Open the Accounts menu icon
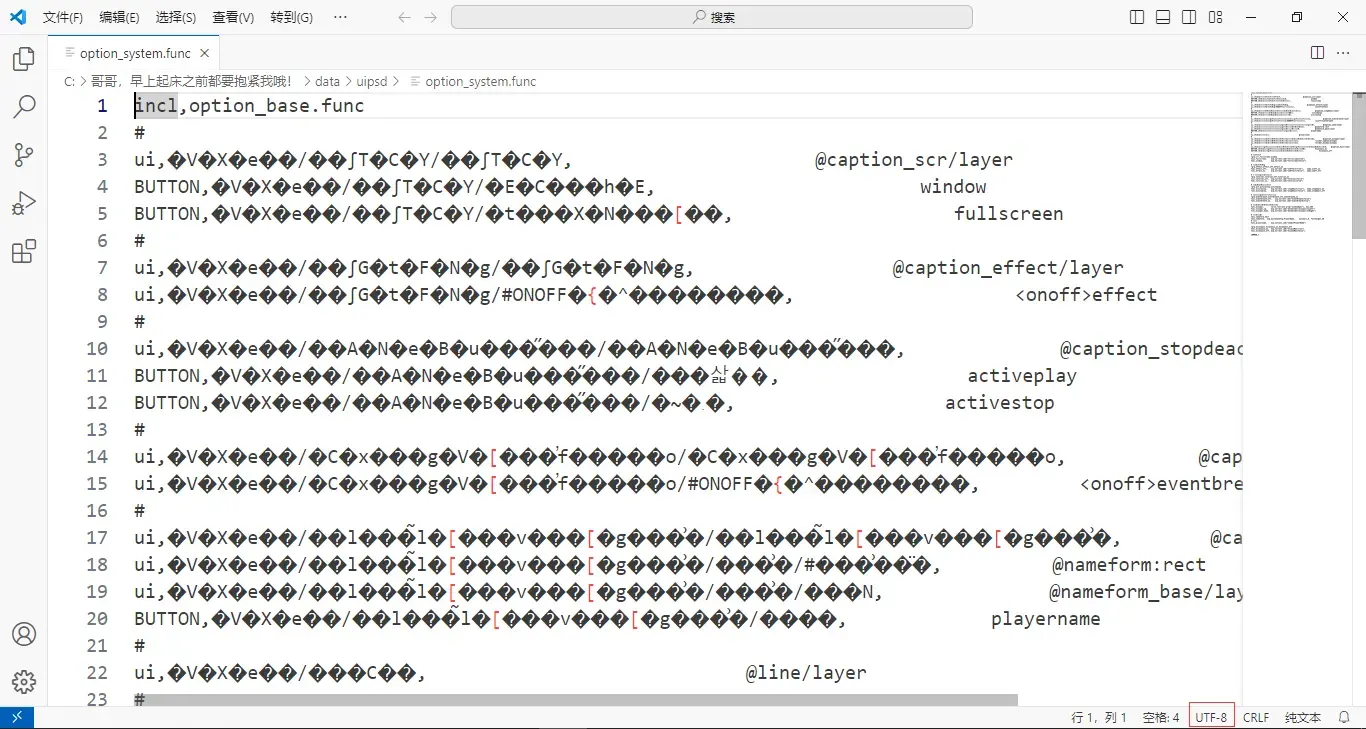This screenshot has width=1366, height=729. [x=24, y=634]
